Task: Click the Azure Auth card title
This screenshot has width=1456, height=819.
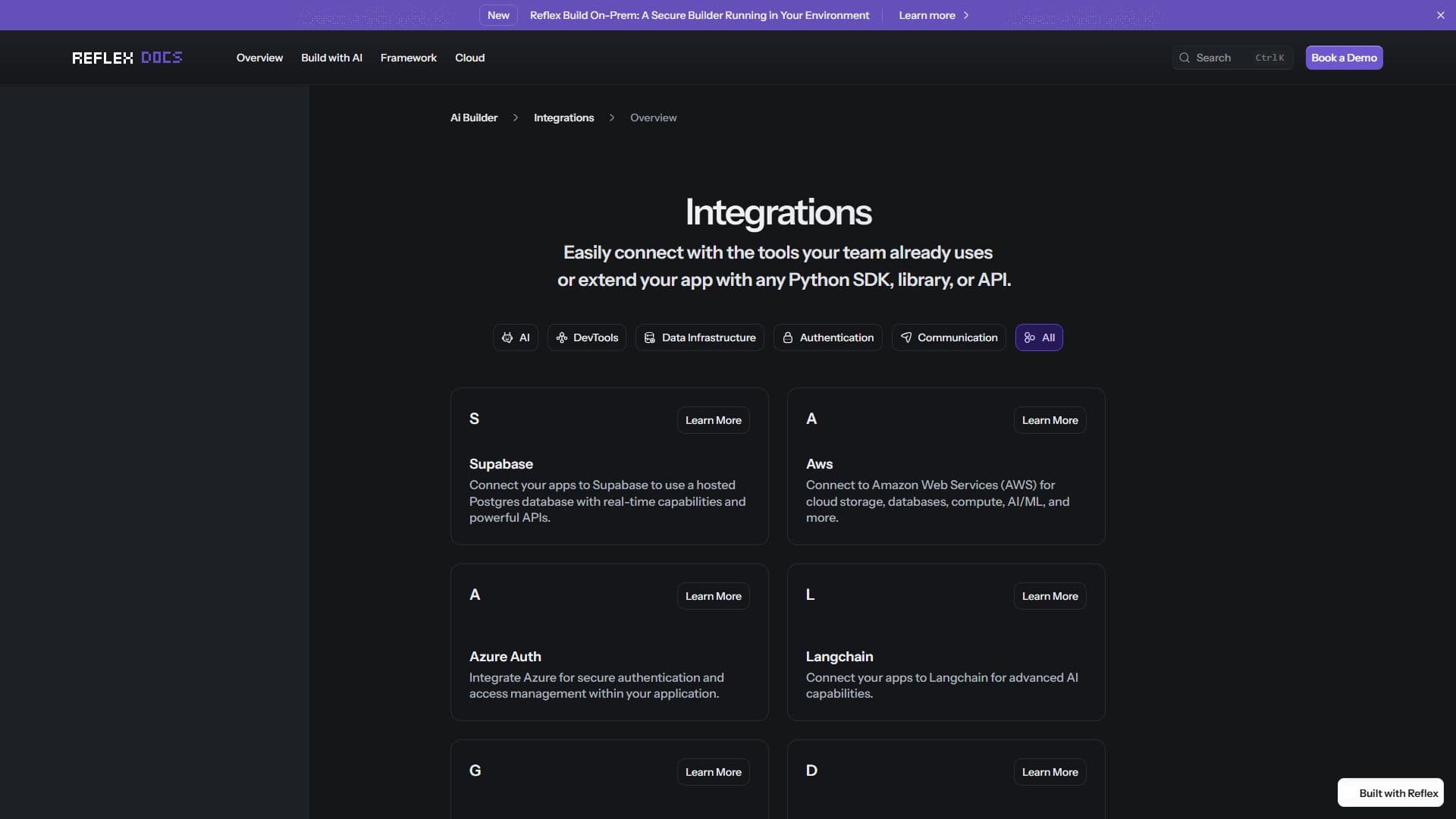Action: point(505,657)
